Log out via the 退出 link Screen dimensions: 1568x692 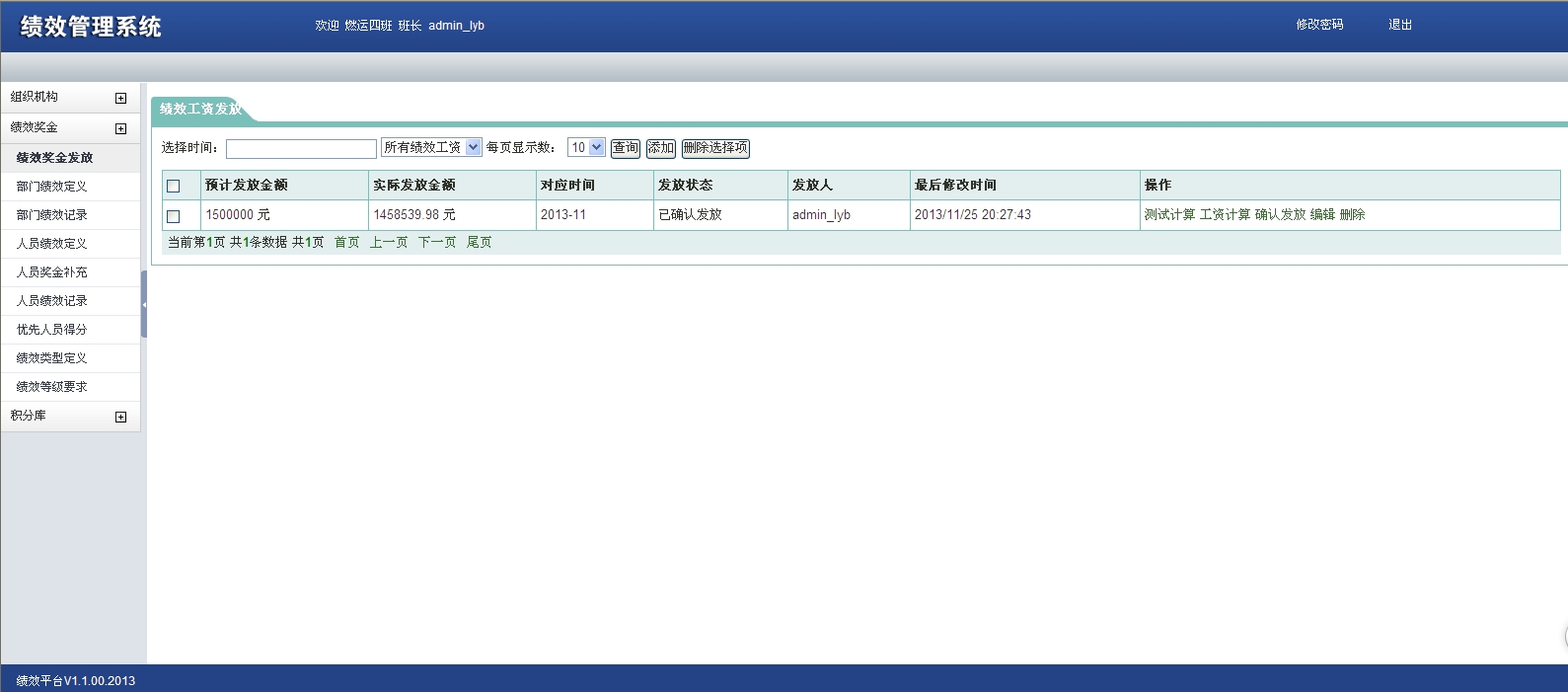click(1400, 25)
